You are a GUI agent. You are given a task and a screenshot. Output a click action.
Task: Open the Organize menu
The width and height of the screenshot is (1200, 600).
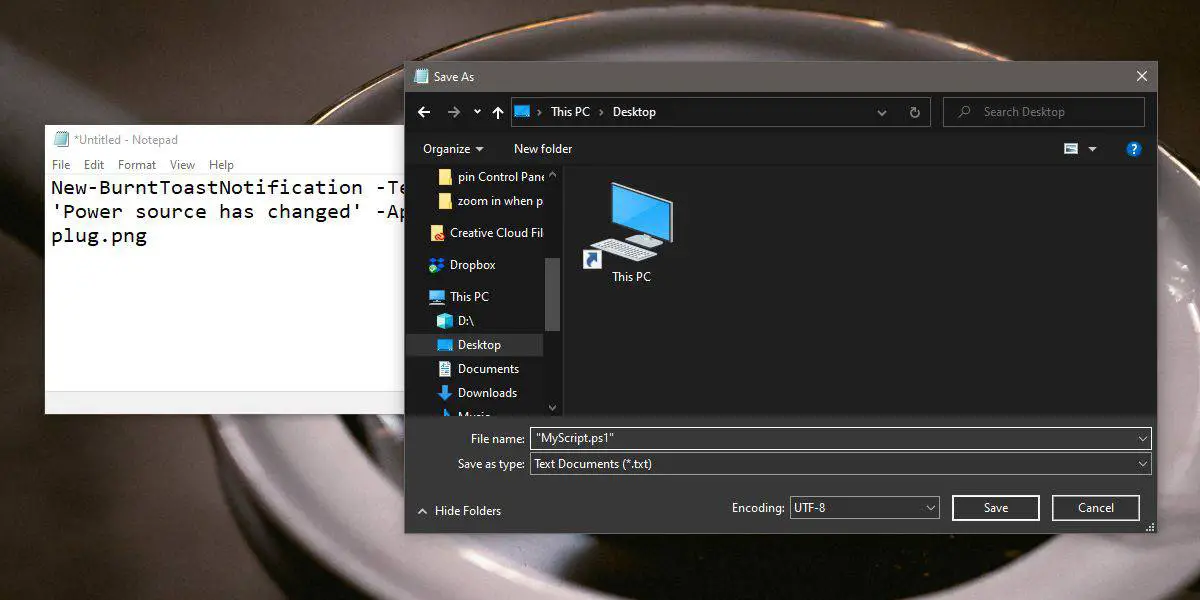453,149
